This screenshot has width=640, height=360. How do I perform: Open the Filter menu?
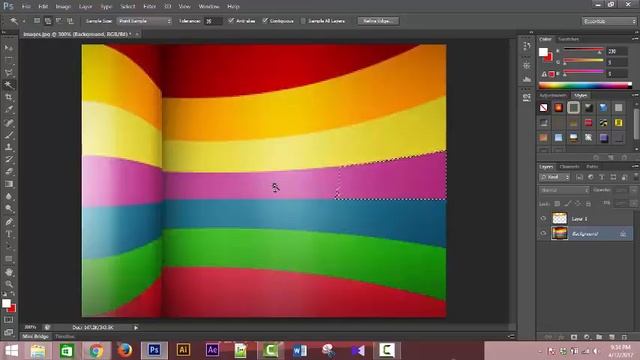pos(149,7)
